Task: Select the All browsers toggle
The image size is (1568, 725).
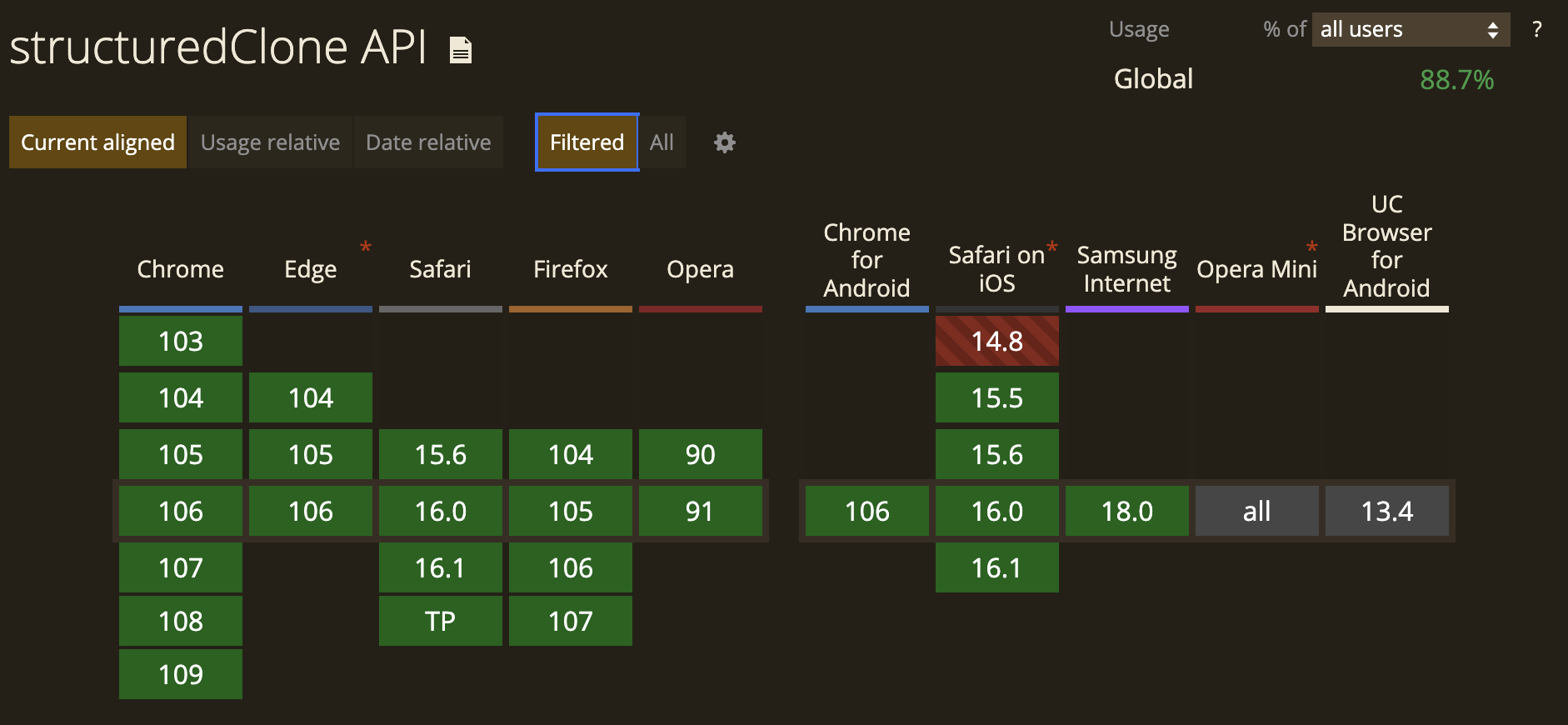Action: [662, 142]
